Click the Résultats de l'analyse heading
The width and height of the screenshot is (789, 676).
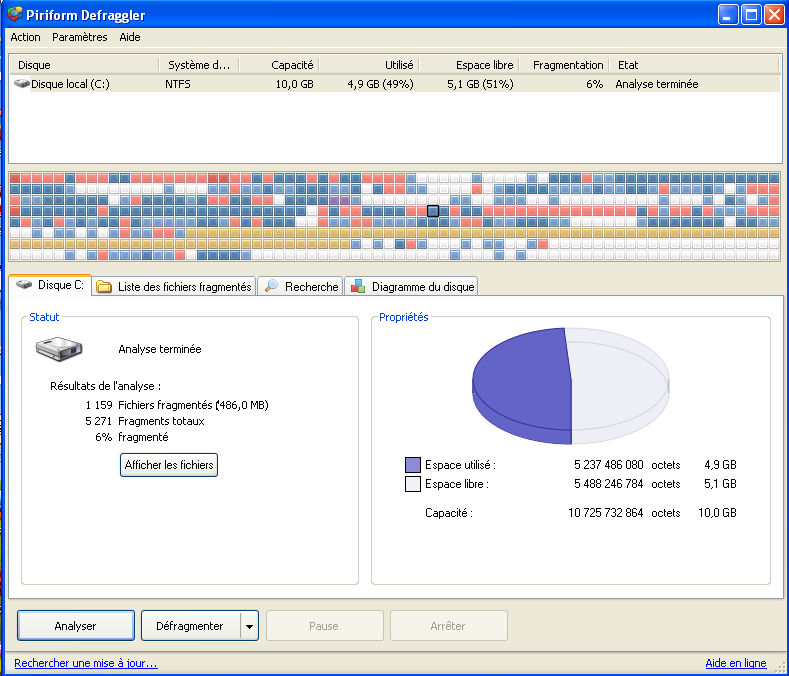[105, 386]
